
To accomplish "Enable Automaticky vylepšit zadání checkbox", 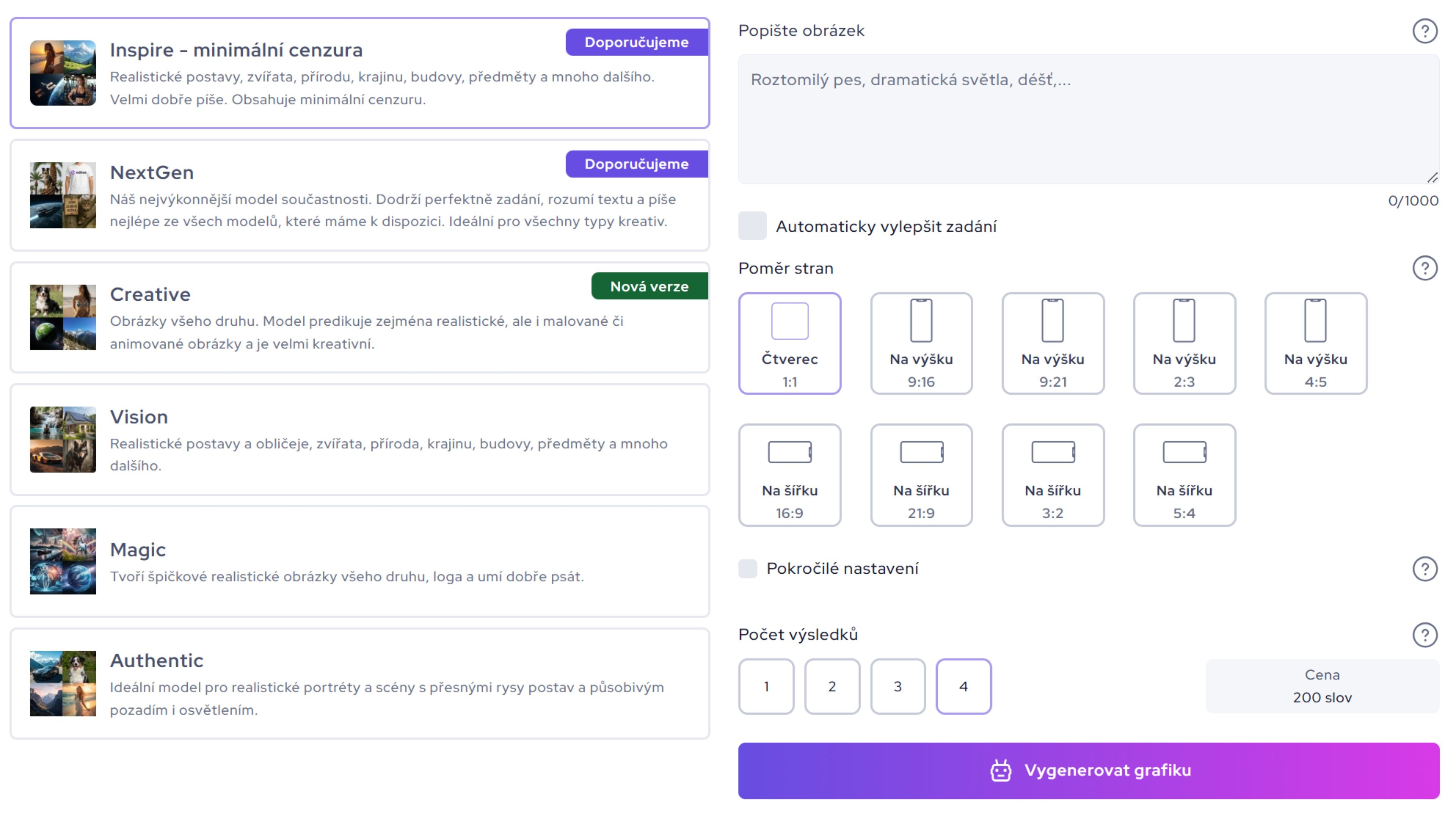I will pyautogui.click(x=752, y=226).
